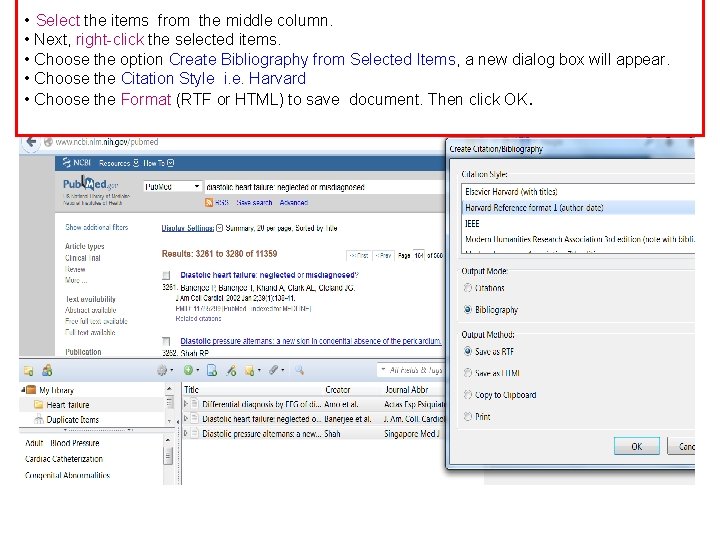Image resolution: width=720 pixels, height=540 pixels.
Task: Click the Cardiac Catheterization tag
Action: [x=64, y=459]
